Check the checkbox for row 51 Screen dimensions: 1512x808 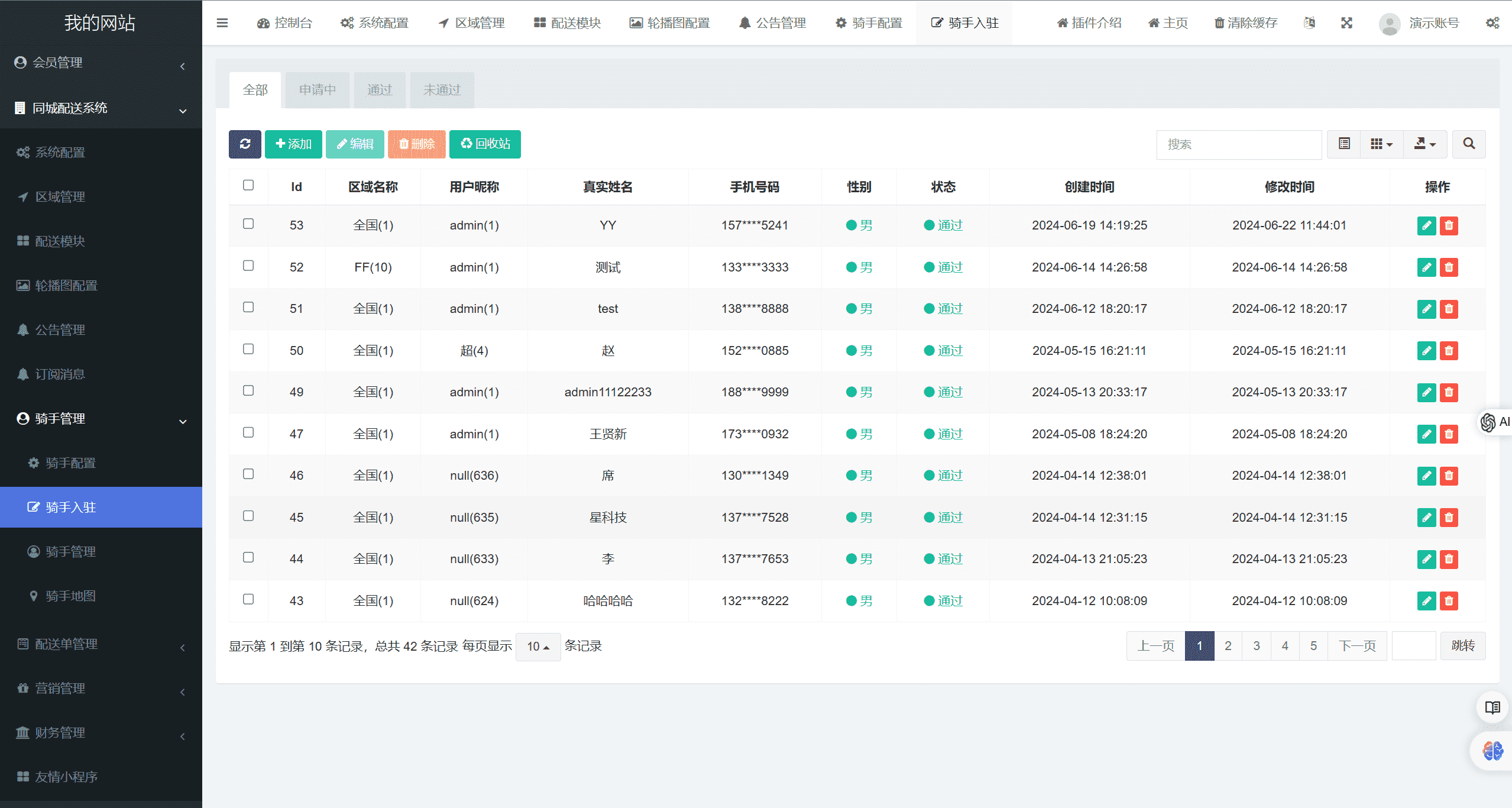pyautogui.click(x=248, y=307)
